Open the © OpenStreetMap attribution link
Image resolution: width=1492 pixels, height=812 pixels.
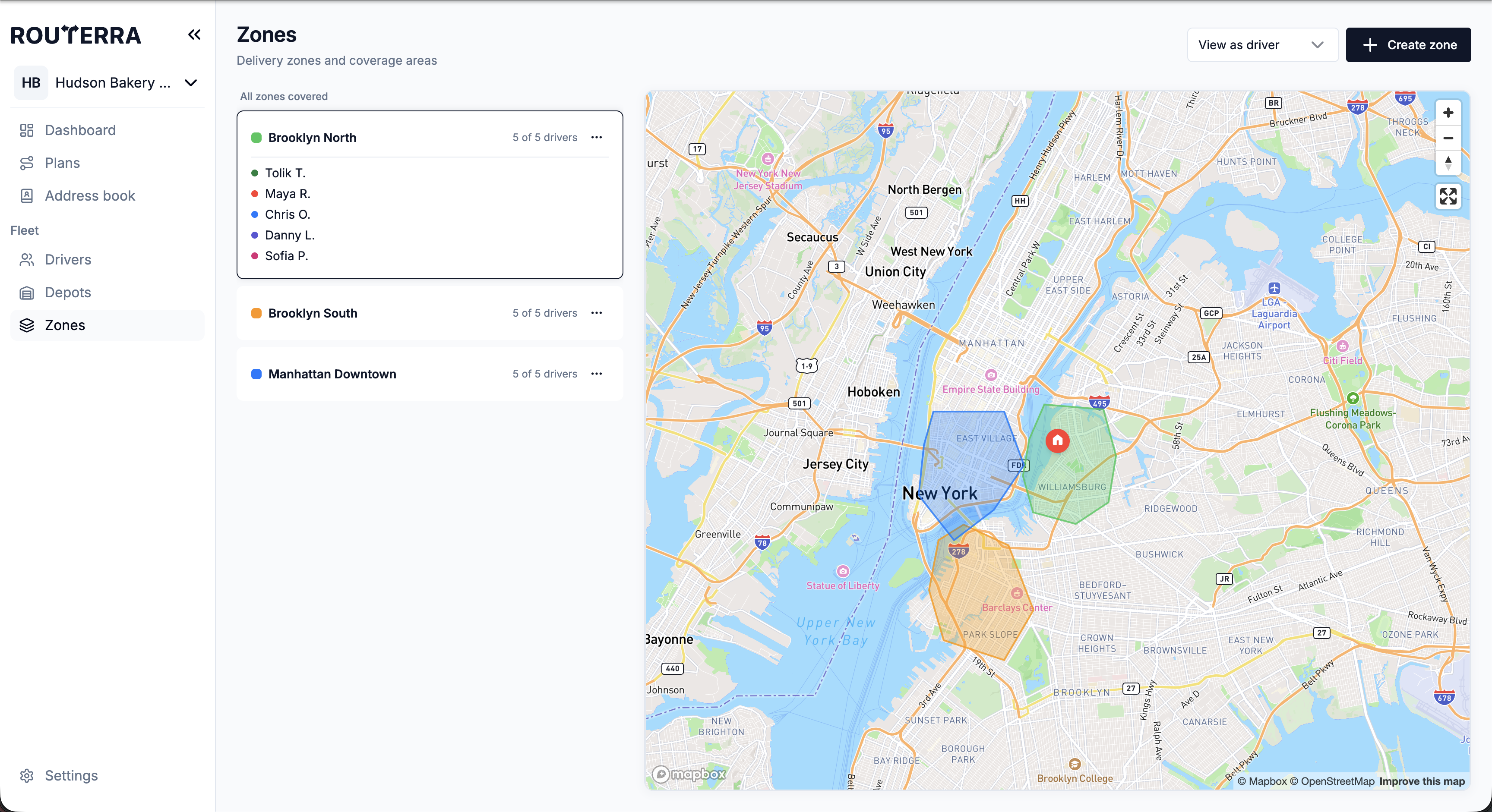[1331, 781]
